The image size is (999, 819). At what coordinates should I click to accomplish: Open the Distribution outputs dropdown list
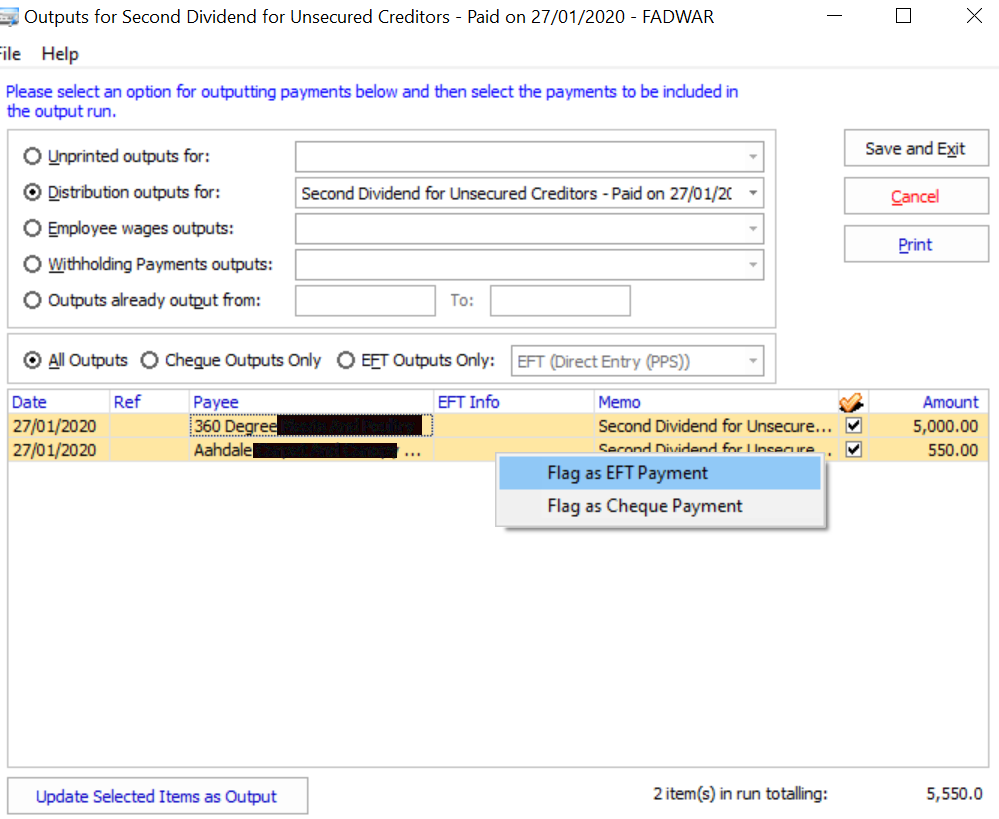(752, 192)
